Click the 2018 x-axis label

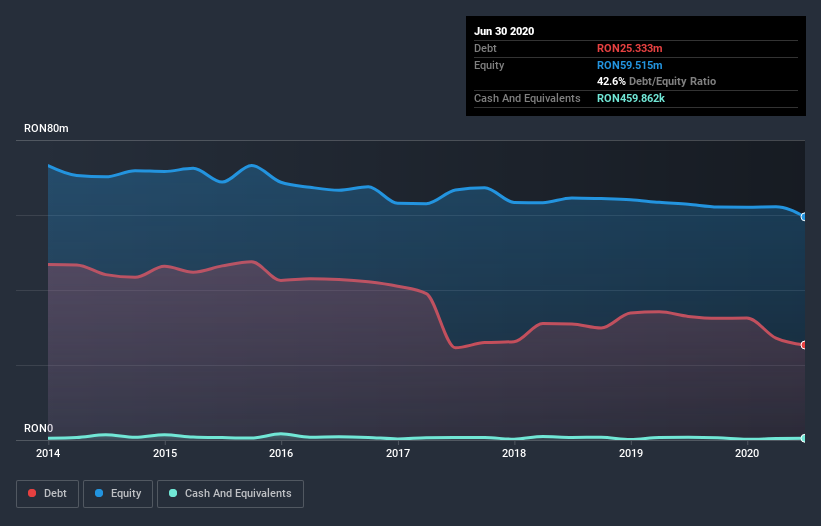(x=514, y=453)
